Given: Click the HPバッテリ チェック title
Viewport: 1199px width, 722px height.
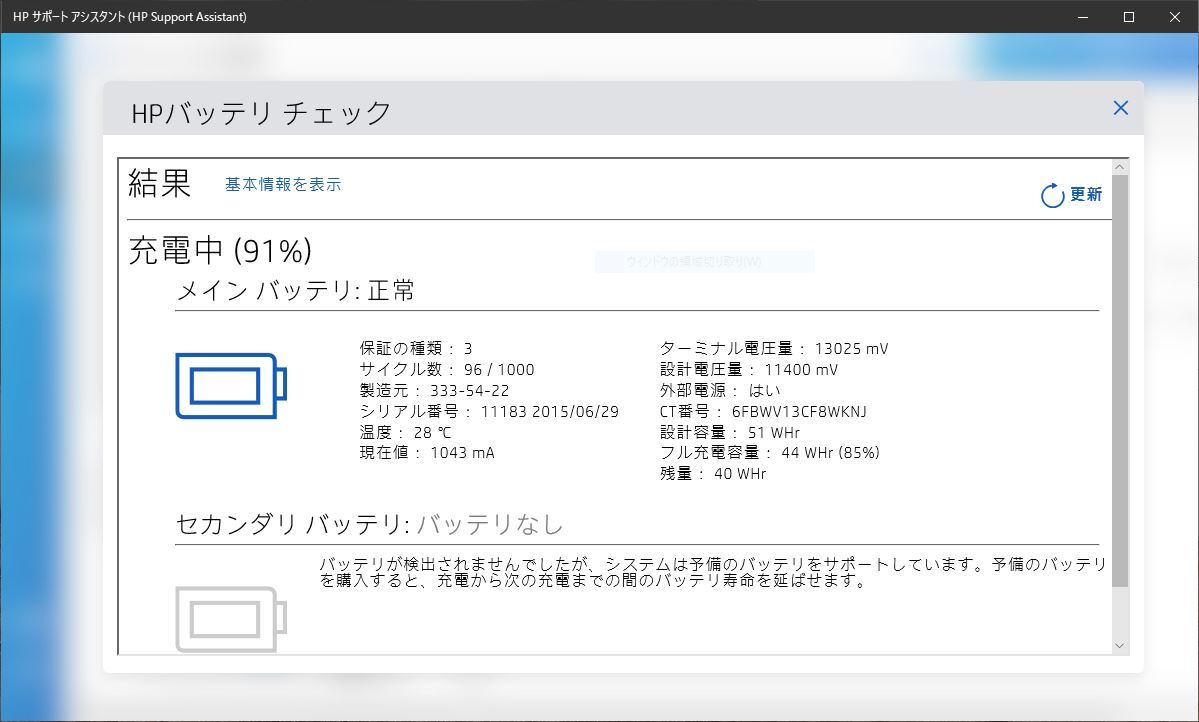Looking at the screenshot, I should point(262,113).
